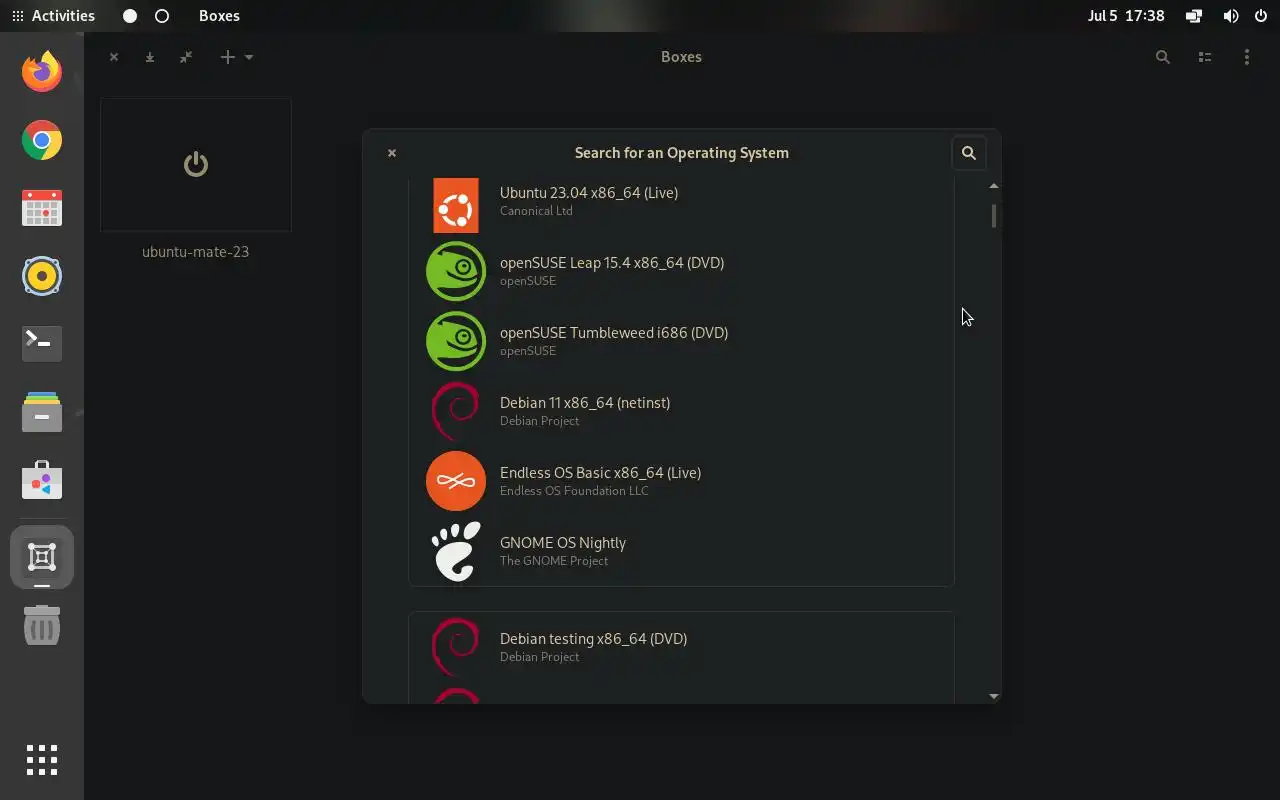The height and width of the screenshot is (800, 1280).
Task: Open the Software store in dock
Action: coord(42,480)
